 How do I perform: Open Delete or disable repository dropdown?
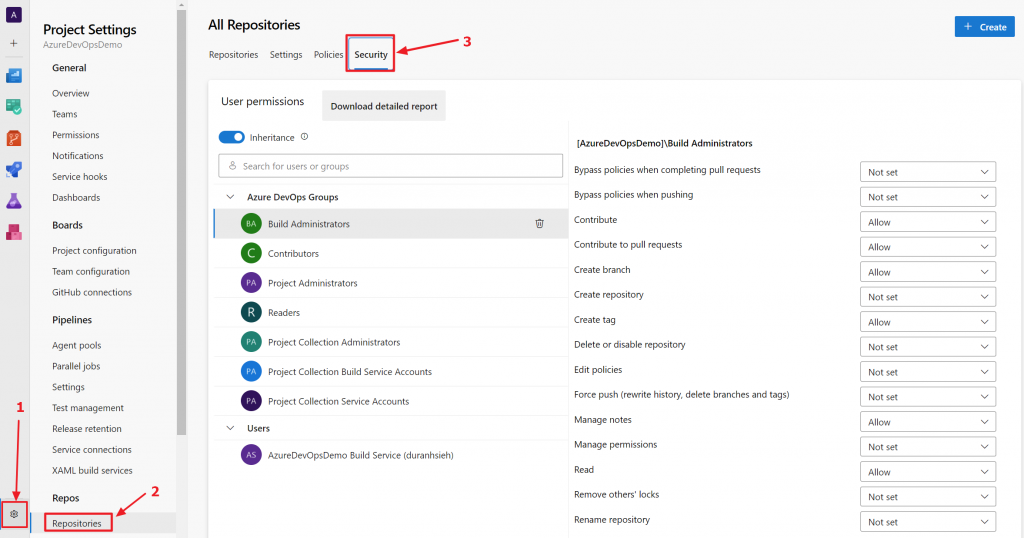click(x=927, y=347)
